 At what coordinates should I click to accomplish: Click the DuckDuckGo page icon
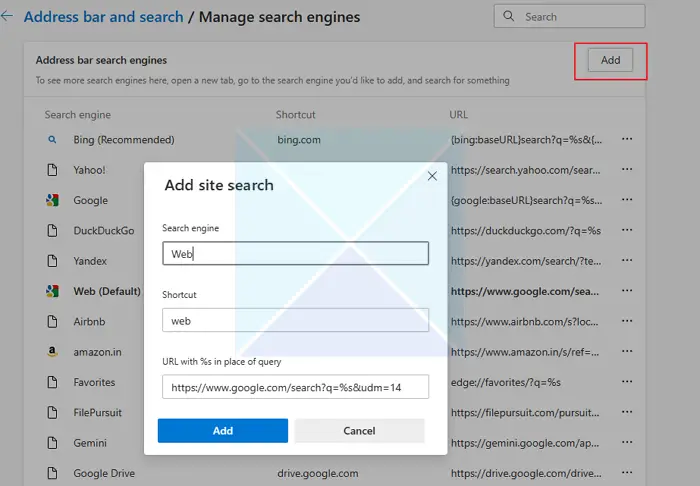(x=52, y=231)
